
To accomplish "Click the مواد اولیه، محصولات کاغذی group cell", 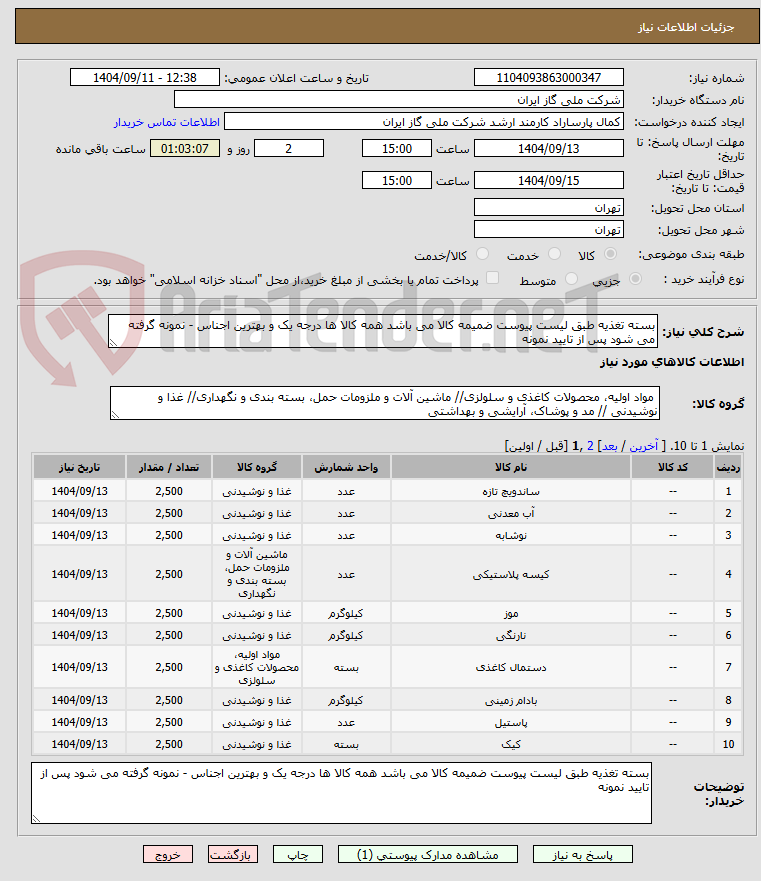I will coord(257,667).
